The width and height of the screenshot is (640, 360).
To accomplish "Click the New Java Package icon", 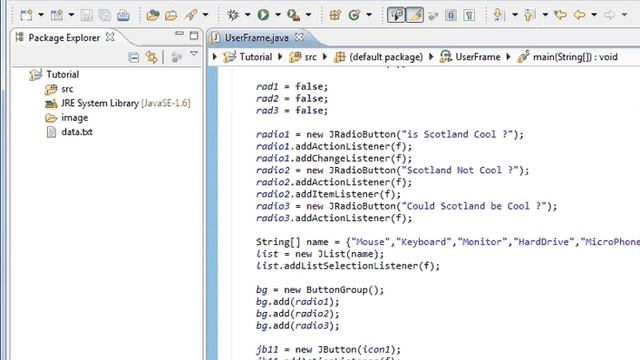I will click(335, 15).
